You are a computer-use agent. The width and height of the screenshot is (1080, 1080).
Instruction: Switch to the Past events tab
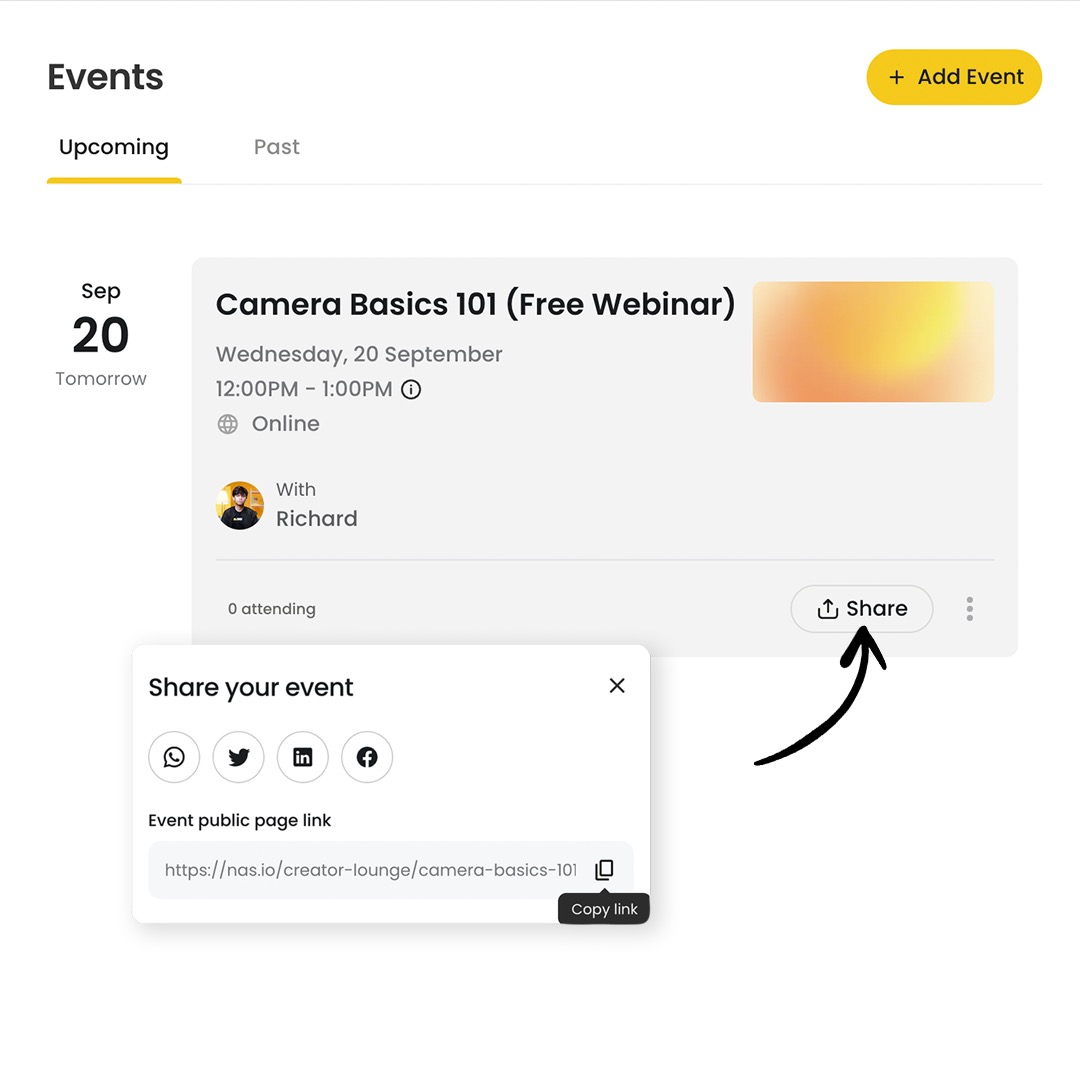coord(276,147)
